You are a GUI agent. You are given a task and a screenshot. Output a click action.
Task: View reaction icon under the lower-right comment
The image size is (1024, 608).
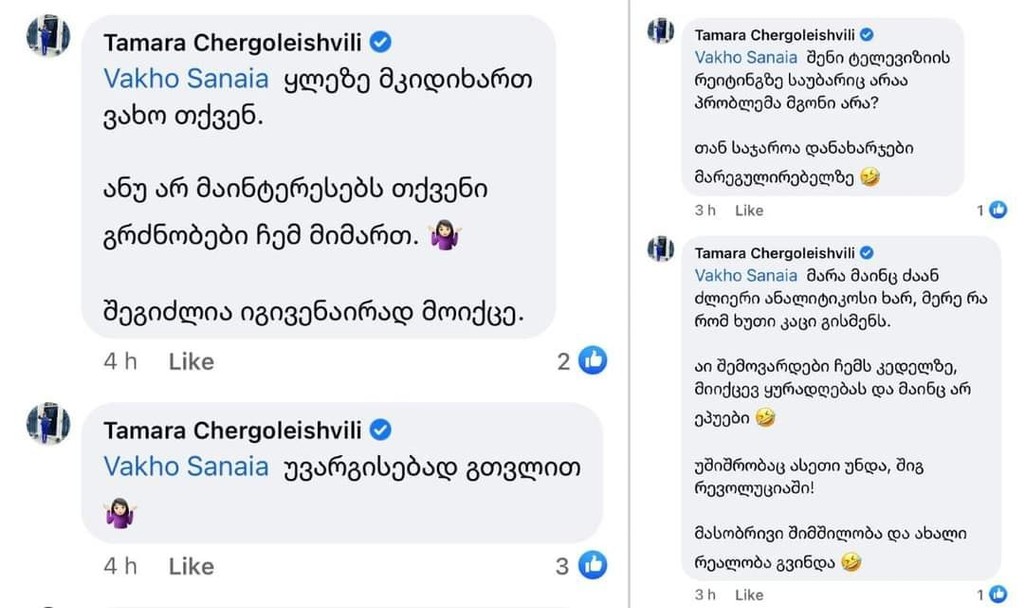[x=998, y=595]
